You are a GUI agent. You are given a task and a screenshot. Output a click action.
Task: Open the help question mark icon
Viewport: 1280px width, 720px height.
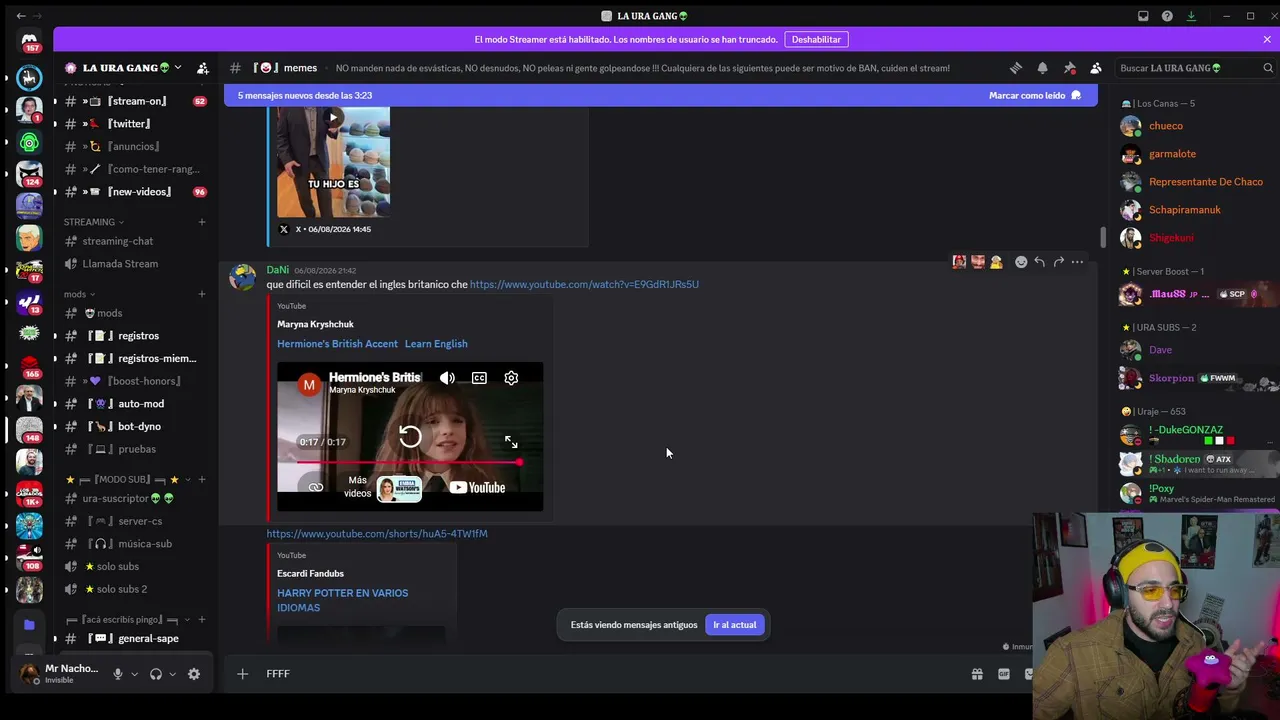click(x=1167, y=16)
